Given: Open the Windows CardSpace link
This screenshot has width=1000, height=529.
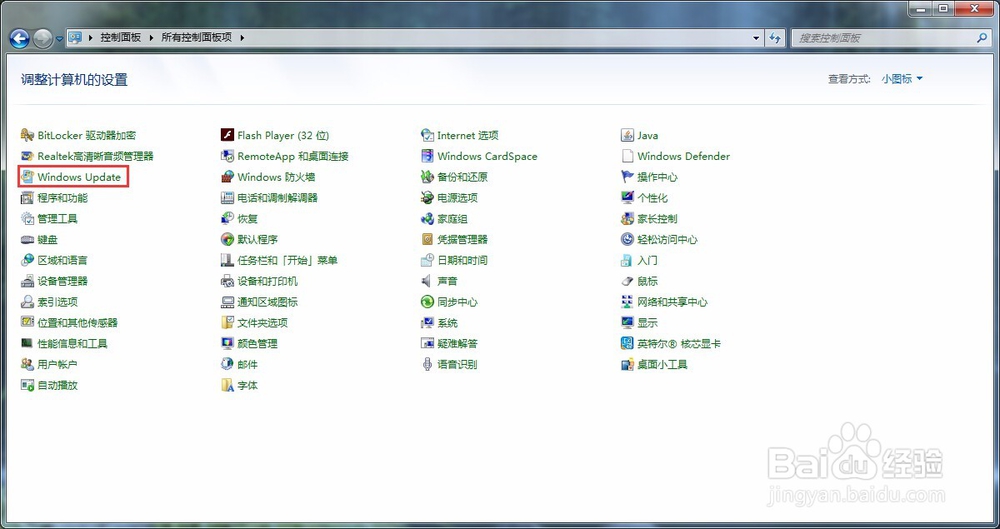Looking at the screenshot, I should pos(487,156).
